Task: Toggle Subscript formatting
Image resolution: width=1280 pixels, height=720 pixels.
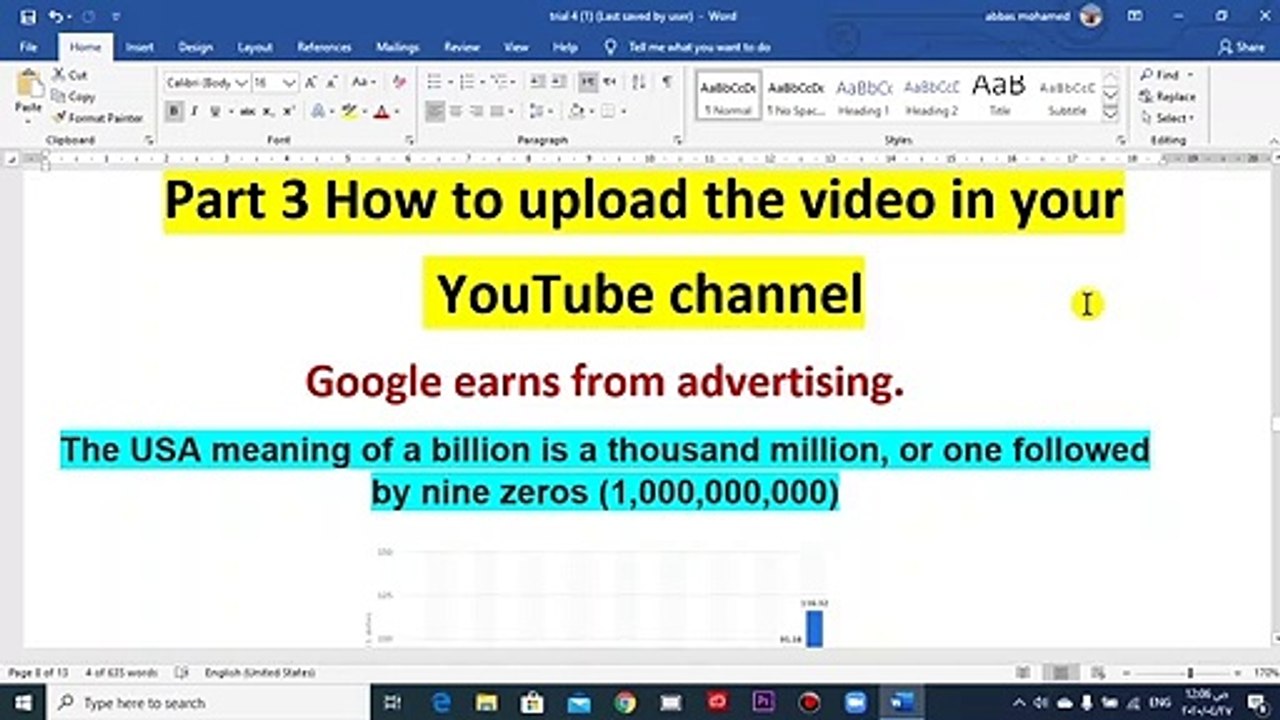Action: tap(268, 112)
